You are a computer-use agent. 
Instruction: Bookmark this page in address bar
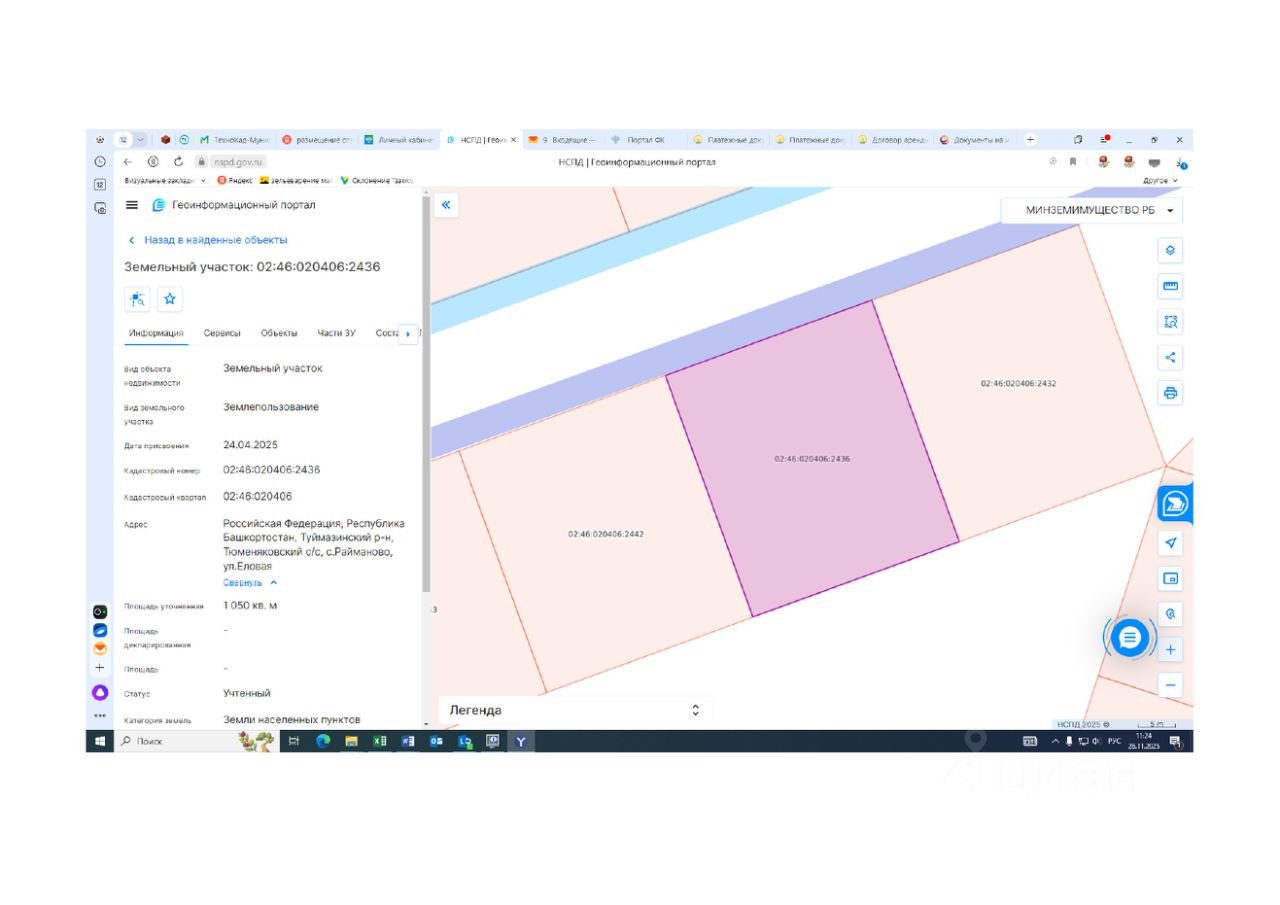pyautogui.click(x=1073, y=161)
